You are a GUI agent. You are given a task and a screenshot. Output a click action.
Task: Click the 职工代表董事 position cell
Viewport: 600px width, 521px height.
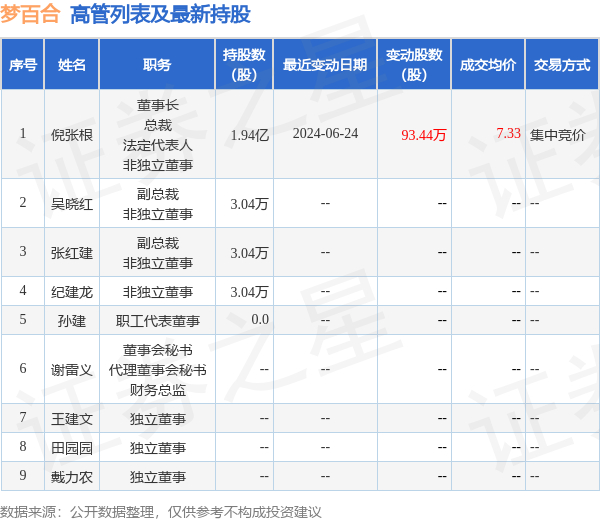pyautogui.click(x=158, y=321)
